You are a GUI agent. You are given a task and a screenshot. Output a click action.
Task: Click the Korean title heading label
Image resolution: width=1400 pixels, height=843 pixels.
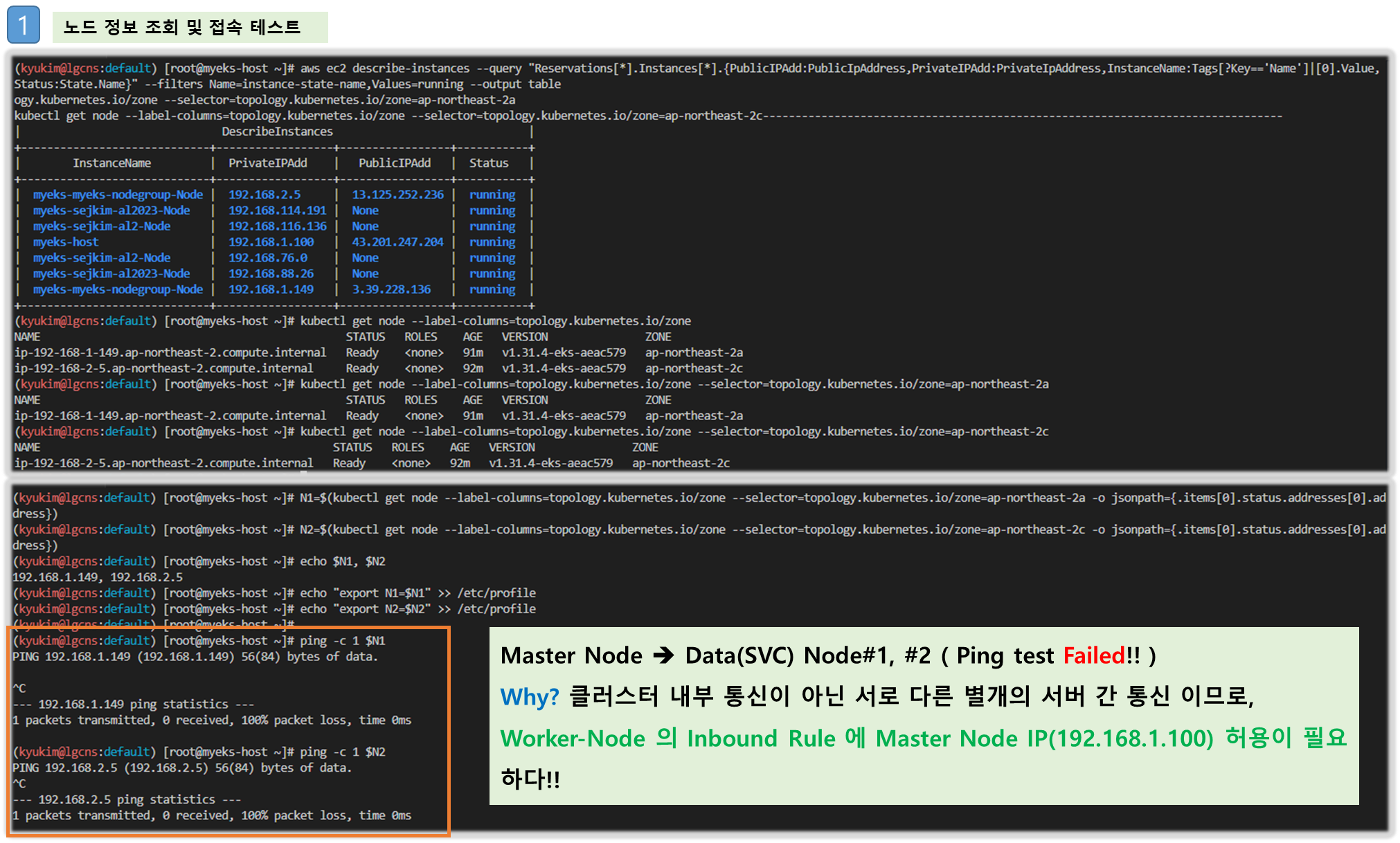[181, 27]
